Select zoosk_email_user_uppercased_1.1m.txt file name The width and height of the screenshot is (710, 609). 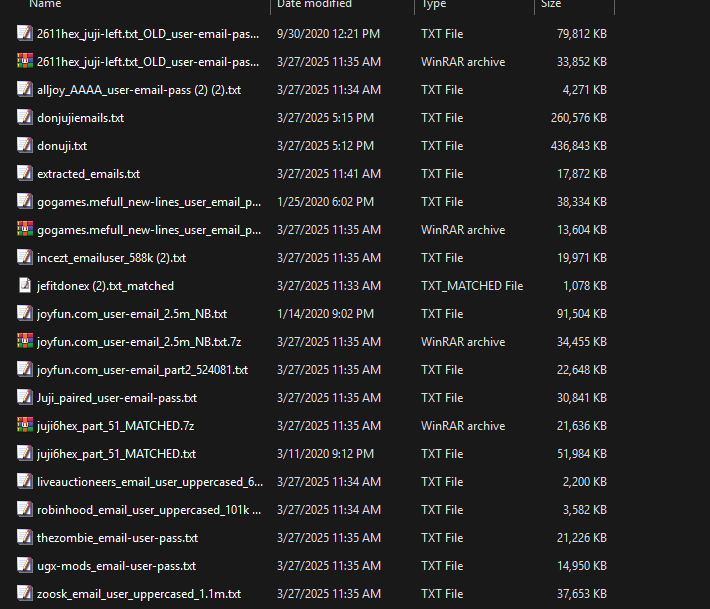point(139,594)
